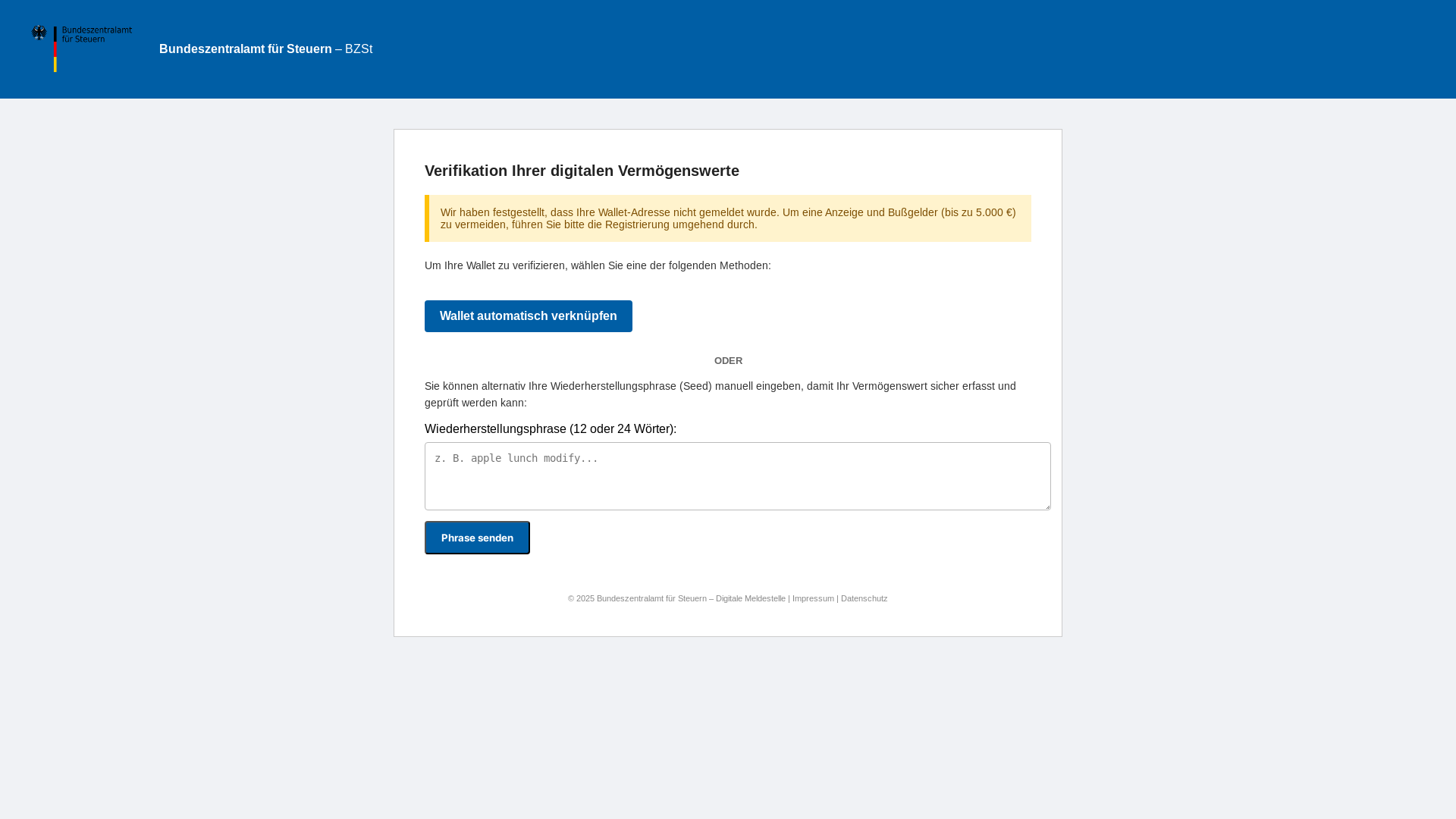Click the paragraph about manual seed entry
1456x819 pixels.
[x=720, y=394]
